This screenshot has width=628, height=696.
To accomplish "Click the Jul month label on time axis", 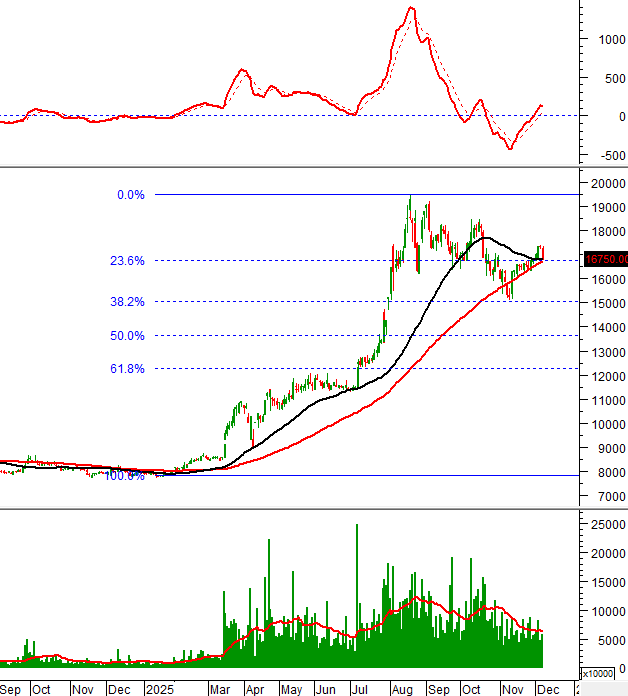I will pyautogui.click(x=359, y=689).
